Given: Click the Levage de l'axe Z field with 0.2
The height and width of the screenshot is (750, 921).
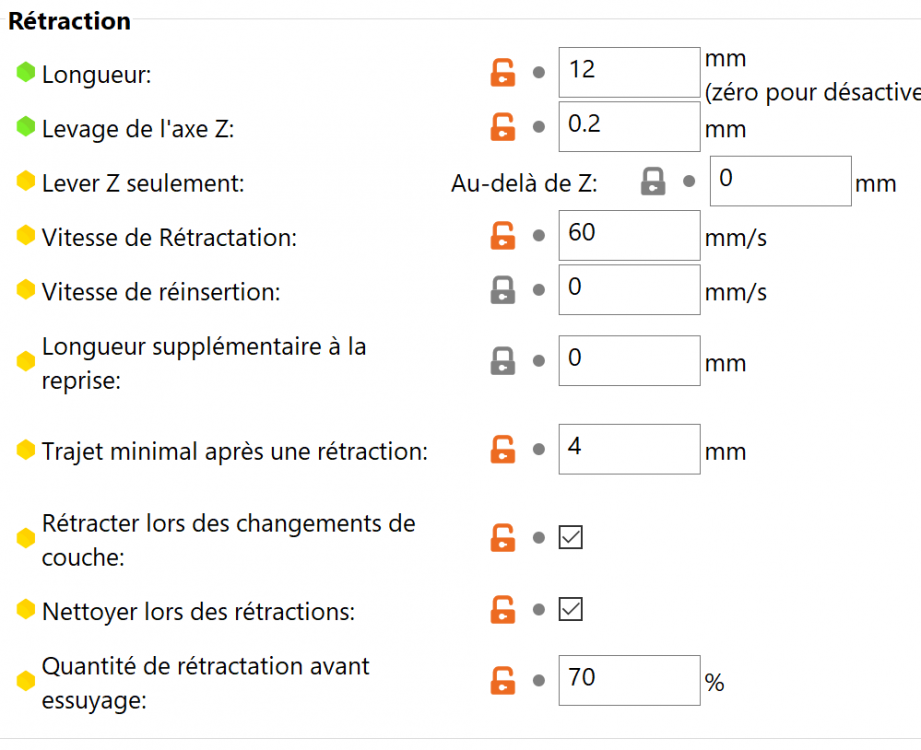Looking at the screenshot, I should click(x=628, y=127).
